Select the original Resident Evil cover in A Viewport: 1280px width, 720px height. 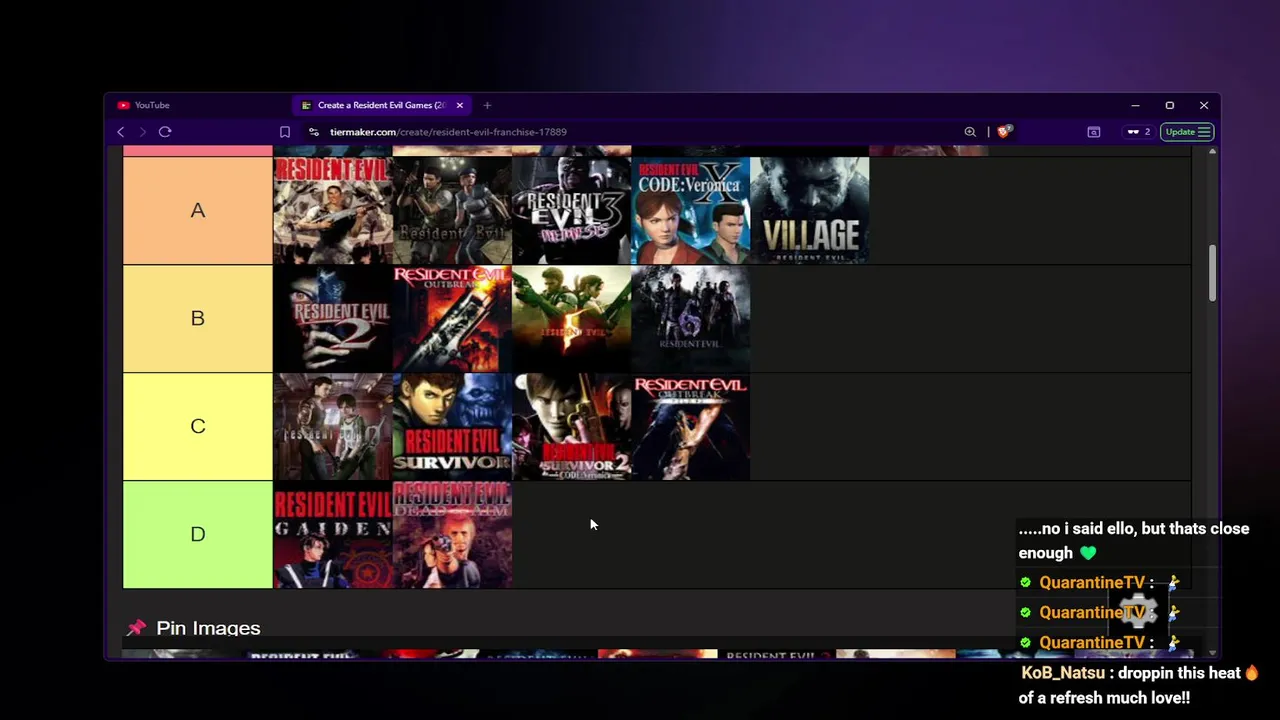[x=333, y=210]
